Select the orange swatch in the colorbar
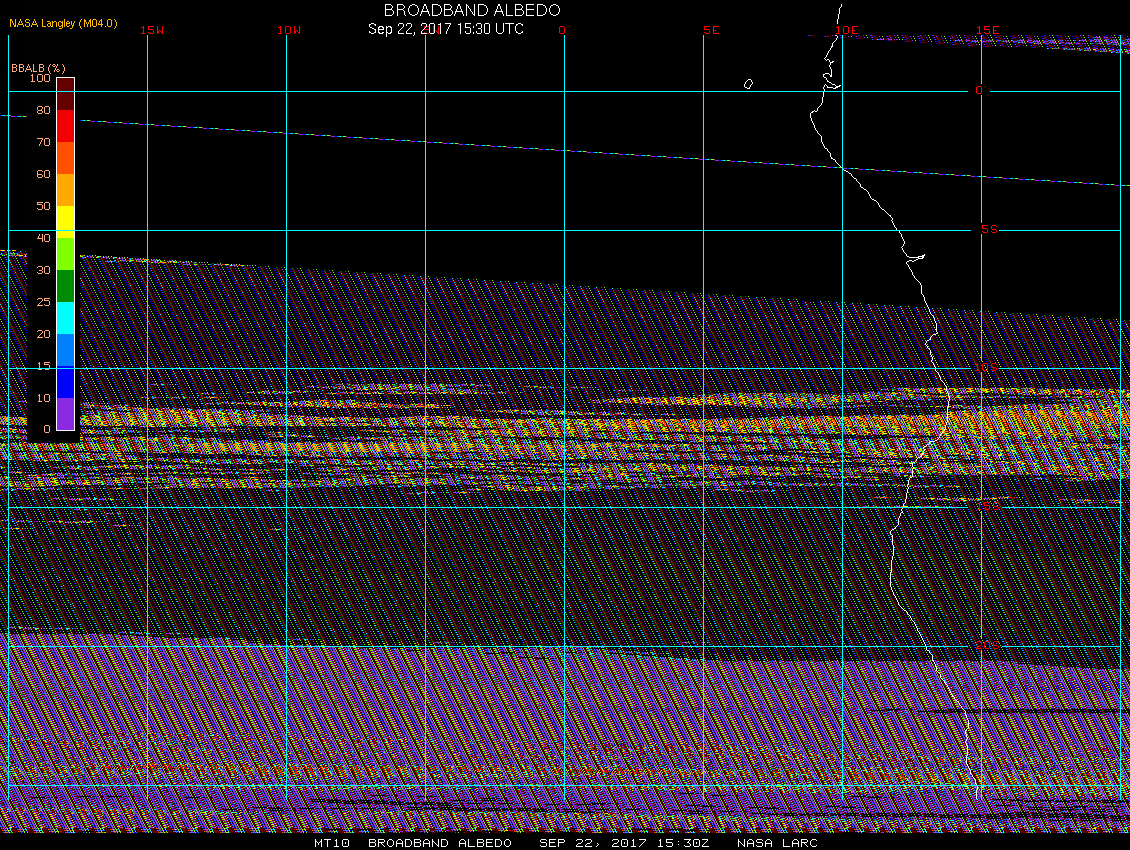 pos(65,189)
